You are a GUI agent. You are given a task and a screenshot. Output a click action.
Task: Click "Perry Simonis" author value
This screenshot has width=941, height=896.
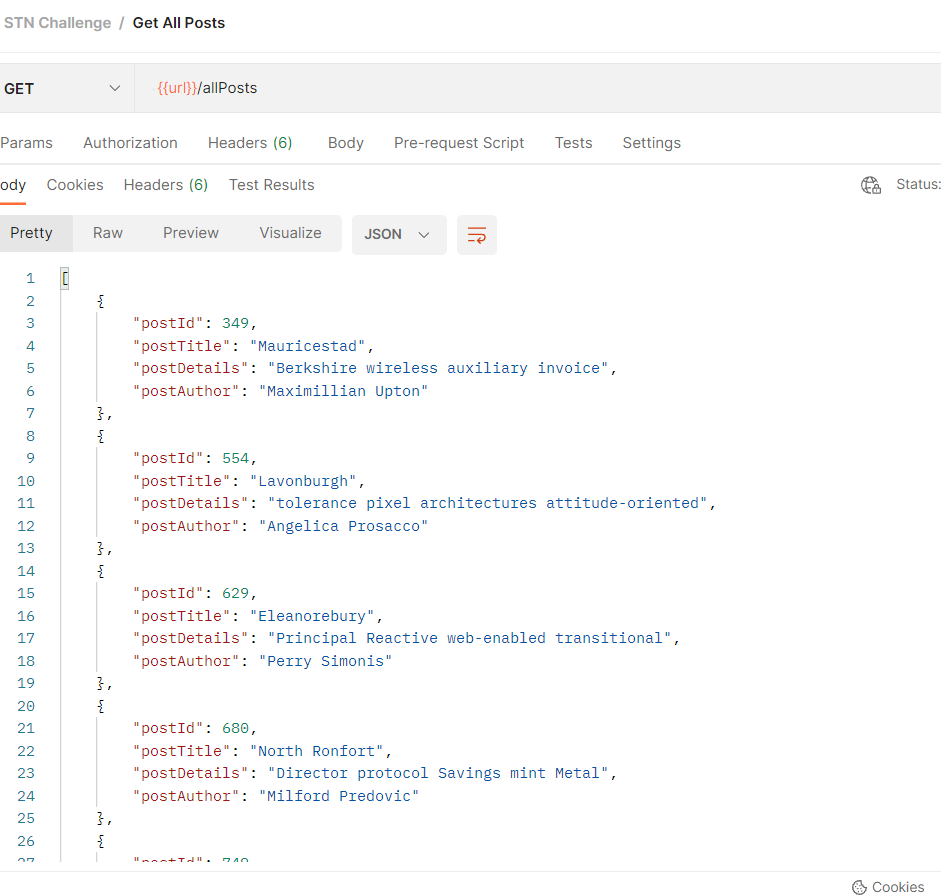(325, 661)
